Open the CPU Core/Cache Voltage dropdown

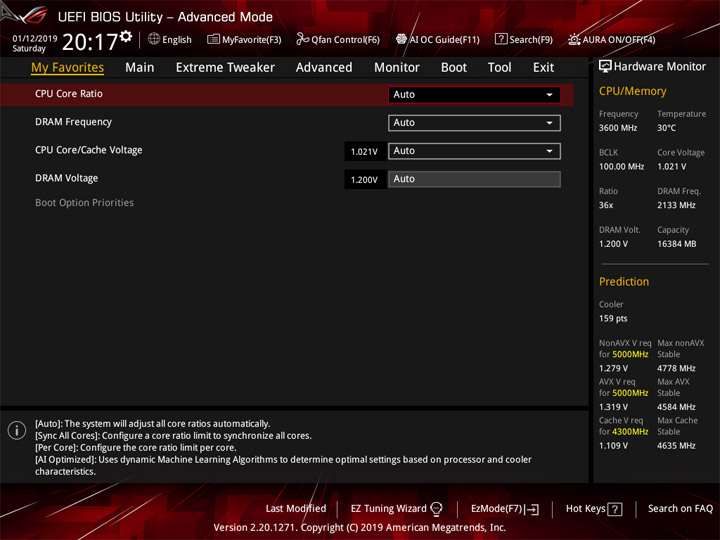tap(474, 151)
